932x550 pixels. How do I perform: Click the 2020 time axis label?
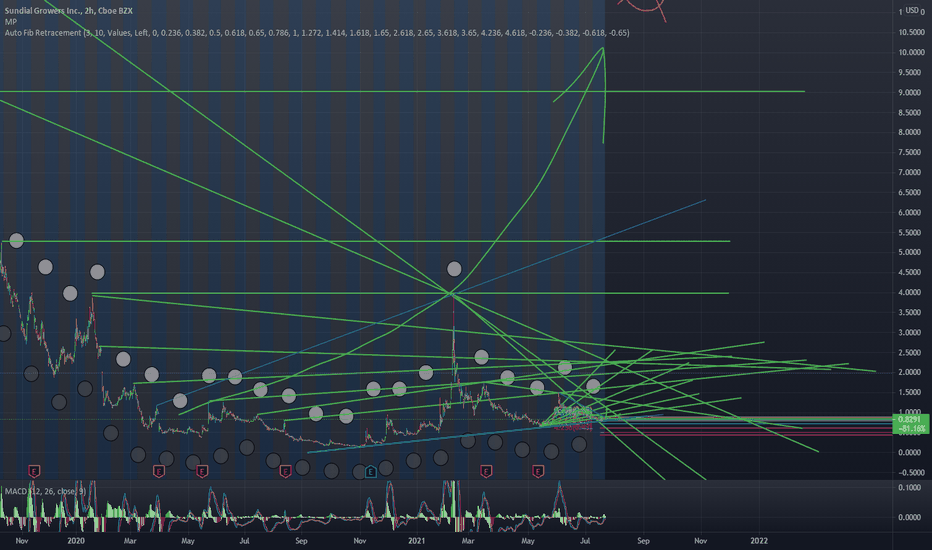76,540
